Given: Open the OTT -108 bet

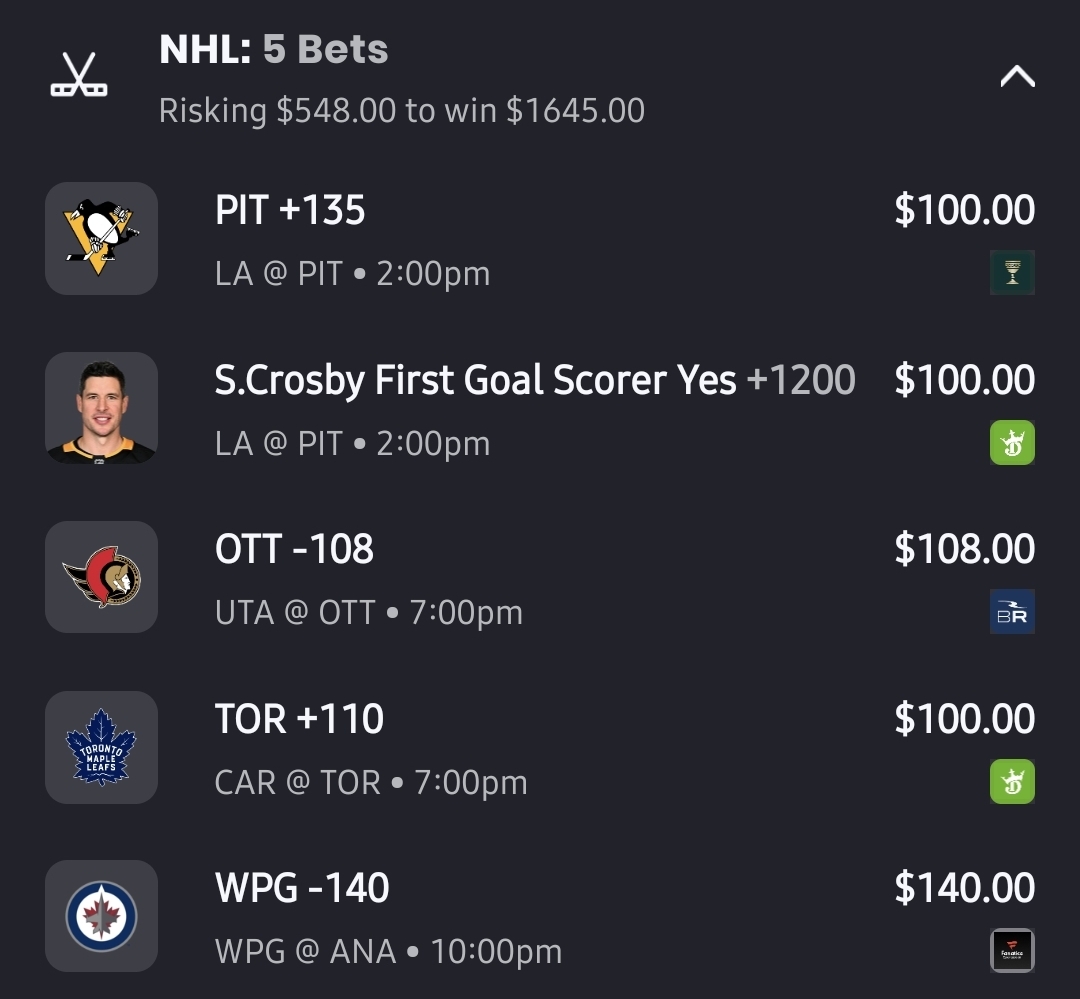Looking at the screenshot, I should coord(294,550).
